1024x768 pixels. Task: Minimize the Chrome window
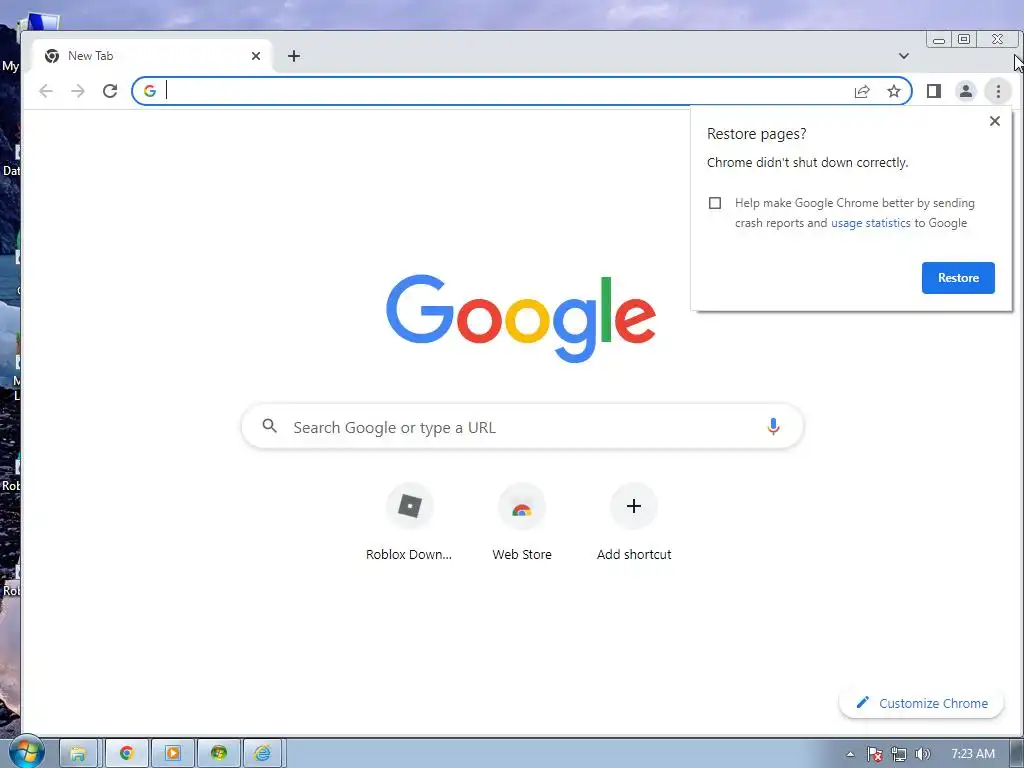click(938, 40)
